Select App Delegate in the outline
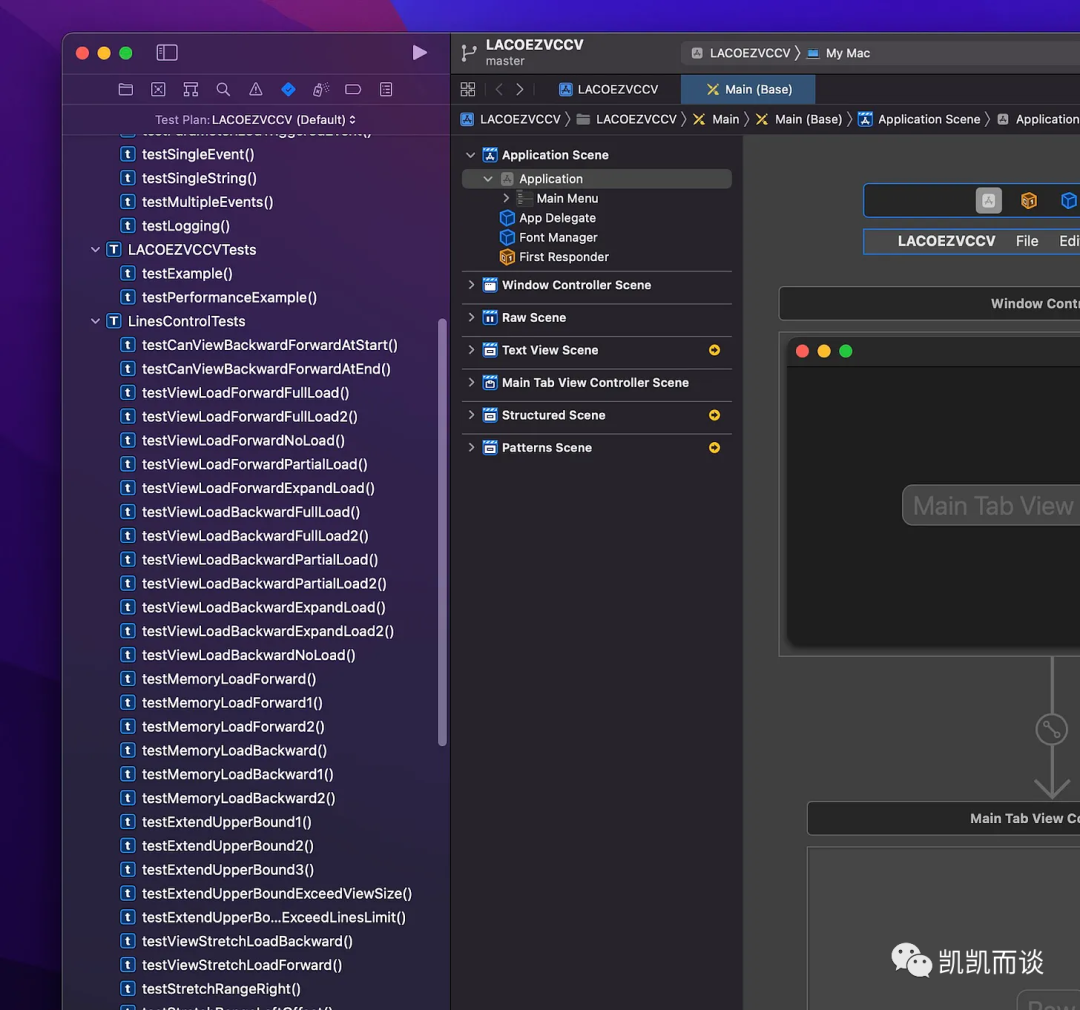The image size is (1080, 1010). [x=557, y=218]
